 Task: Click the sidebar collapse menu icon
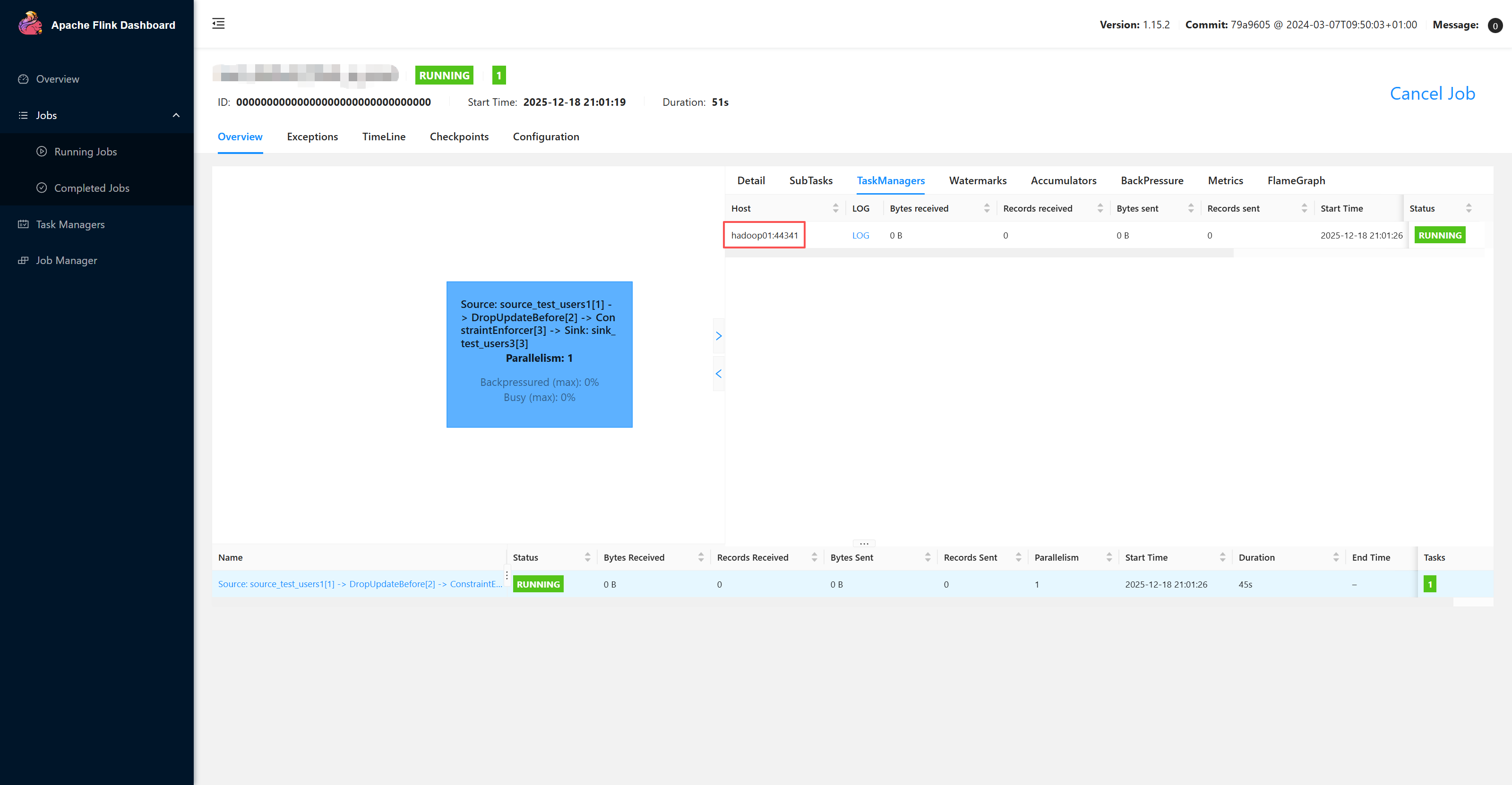[x=218, y=24]
